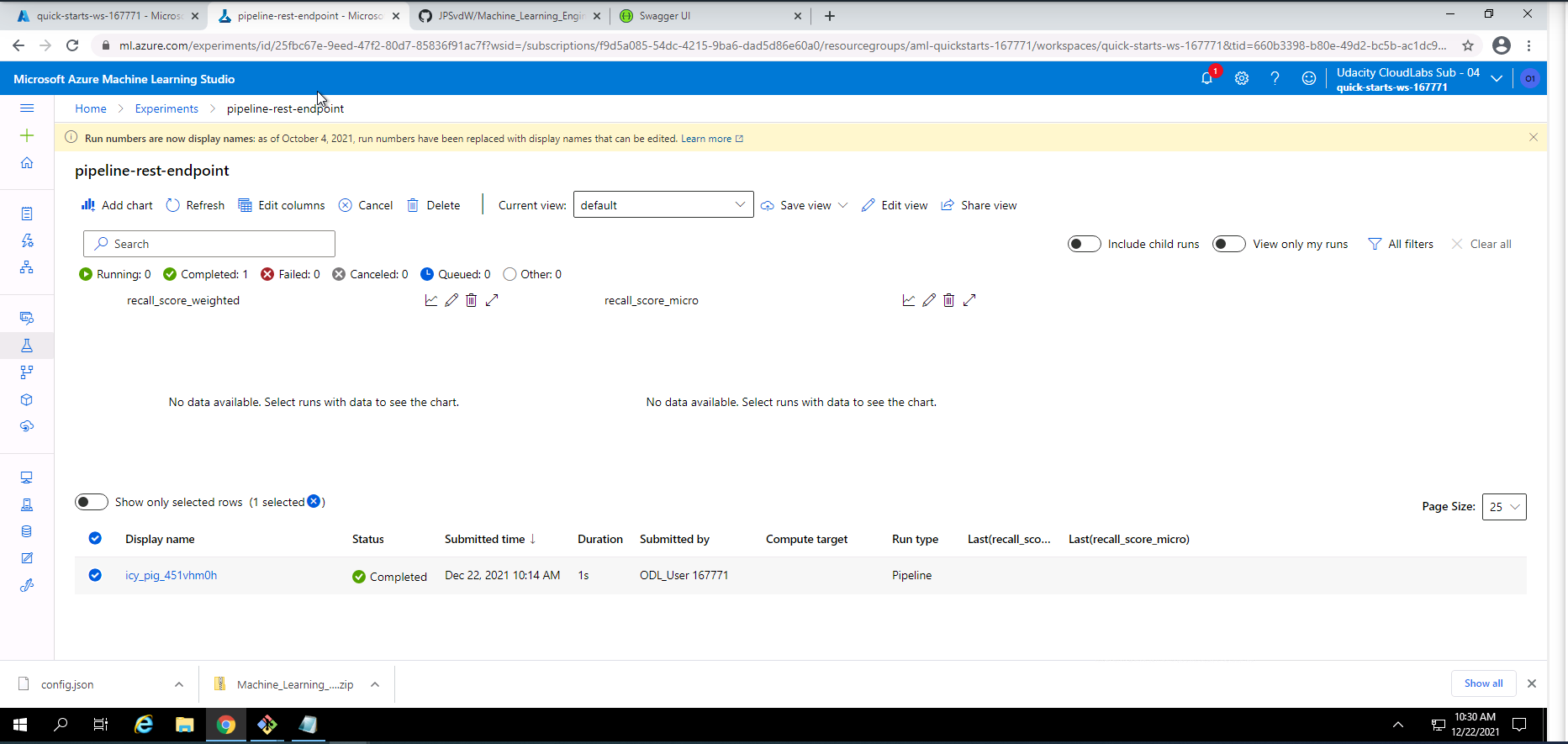Open Windows Start menu
1568x744 pixels.
(20, 725)
